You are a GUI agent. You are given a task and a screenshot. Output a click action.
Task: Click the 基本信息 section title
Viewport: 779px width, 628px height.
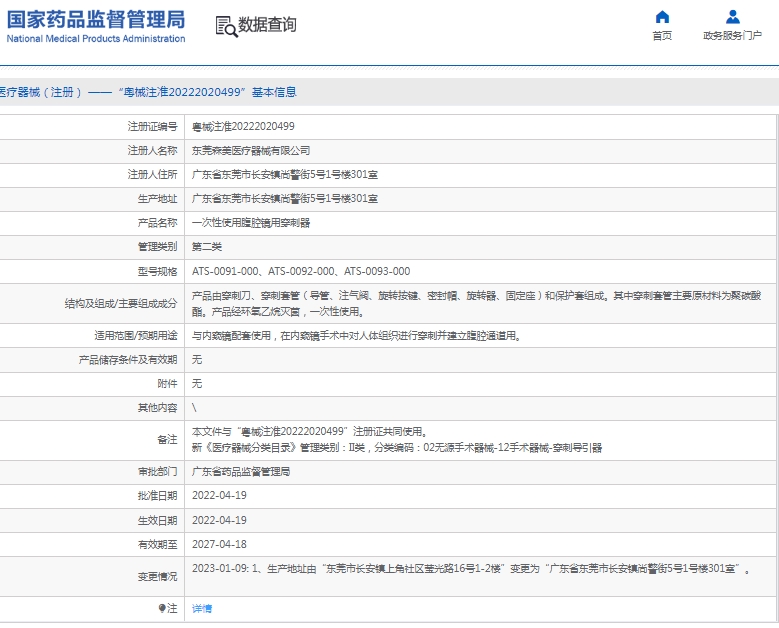274,92
